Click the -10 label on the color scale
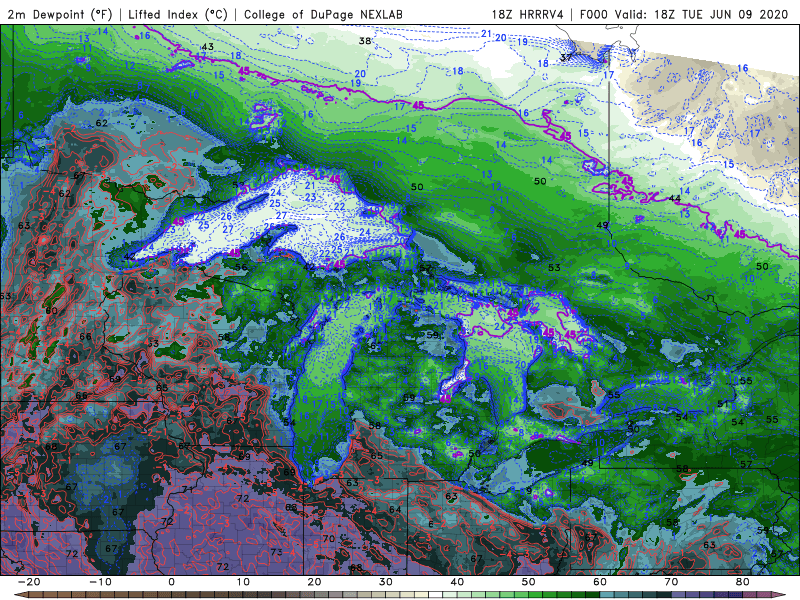This screenshot has width=800, height=600. (100, 582)
